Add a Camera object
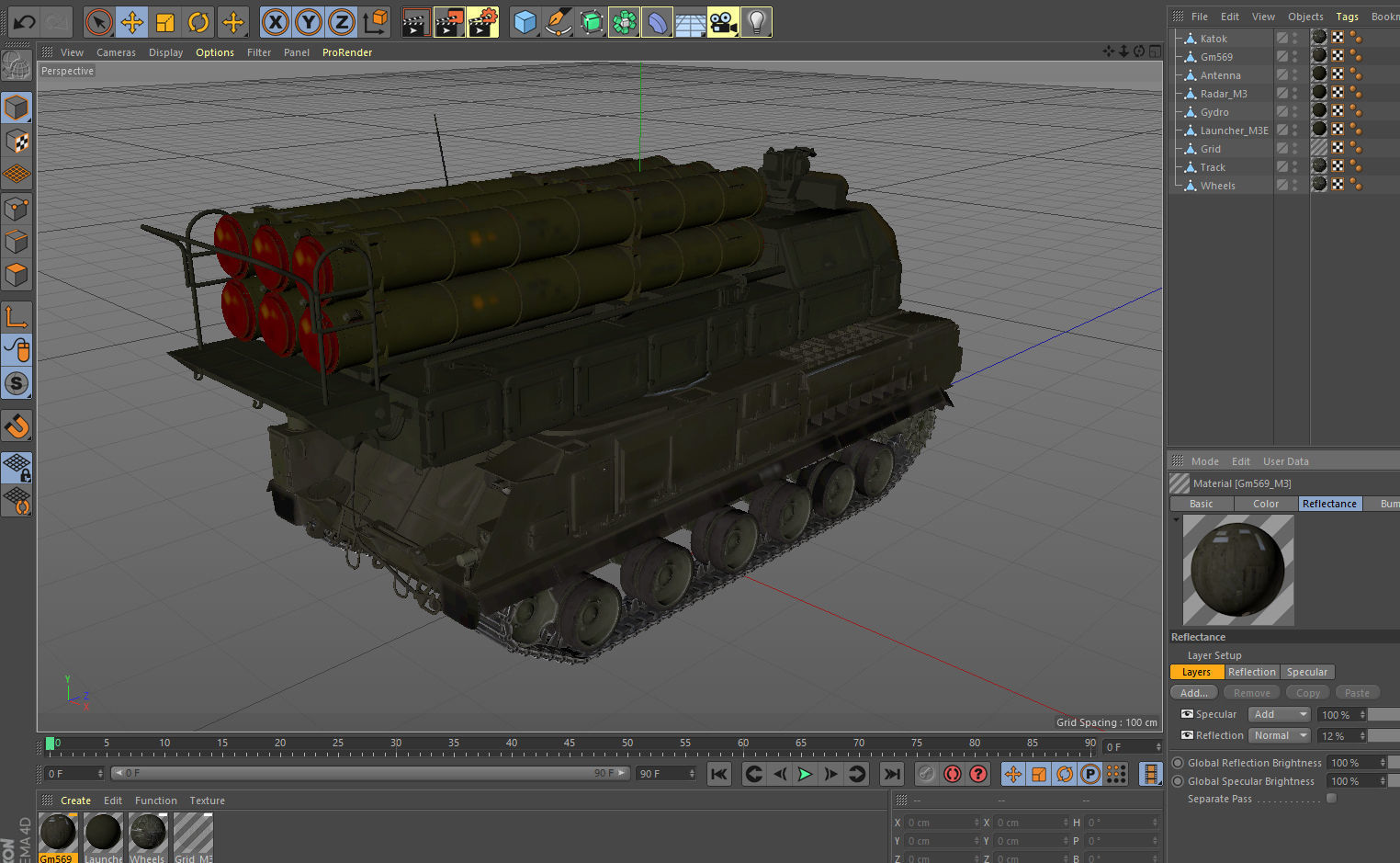Viewport: 1400px width, 863px height. pos(723,22)
